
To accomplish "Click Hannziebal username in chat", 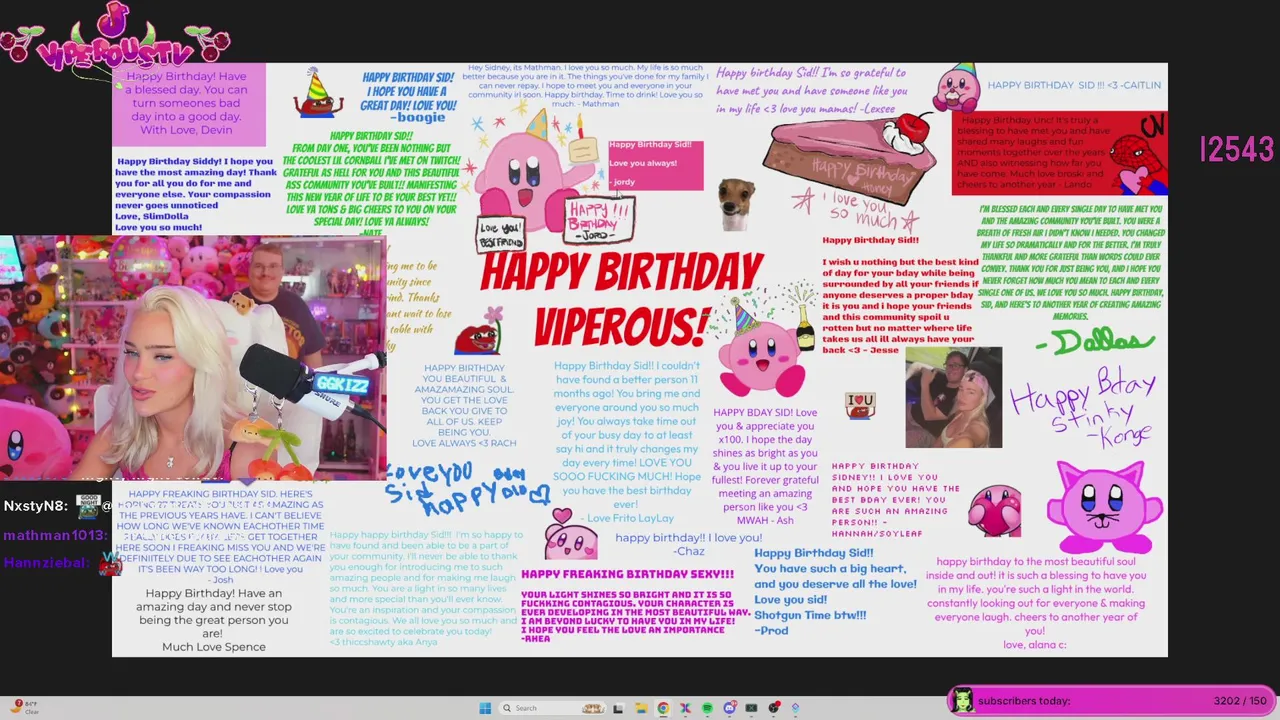I will click(x=46, y=563).
